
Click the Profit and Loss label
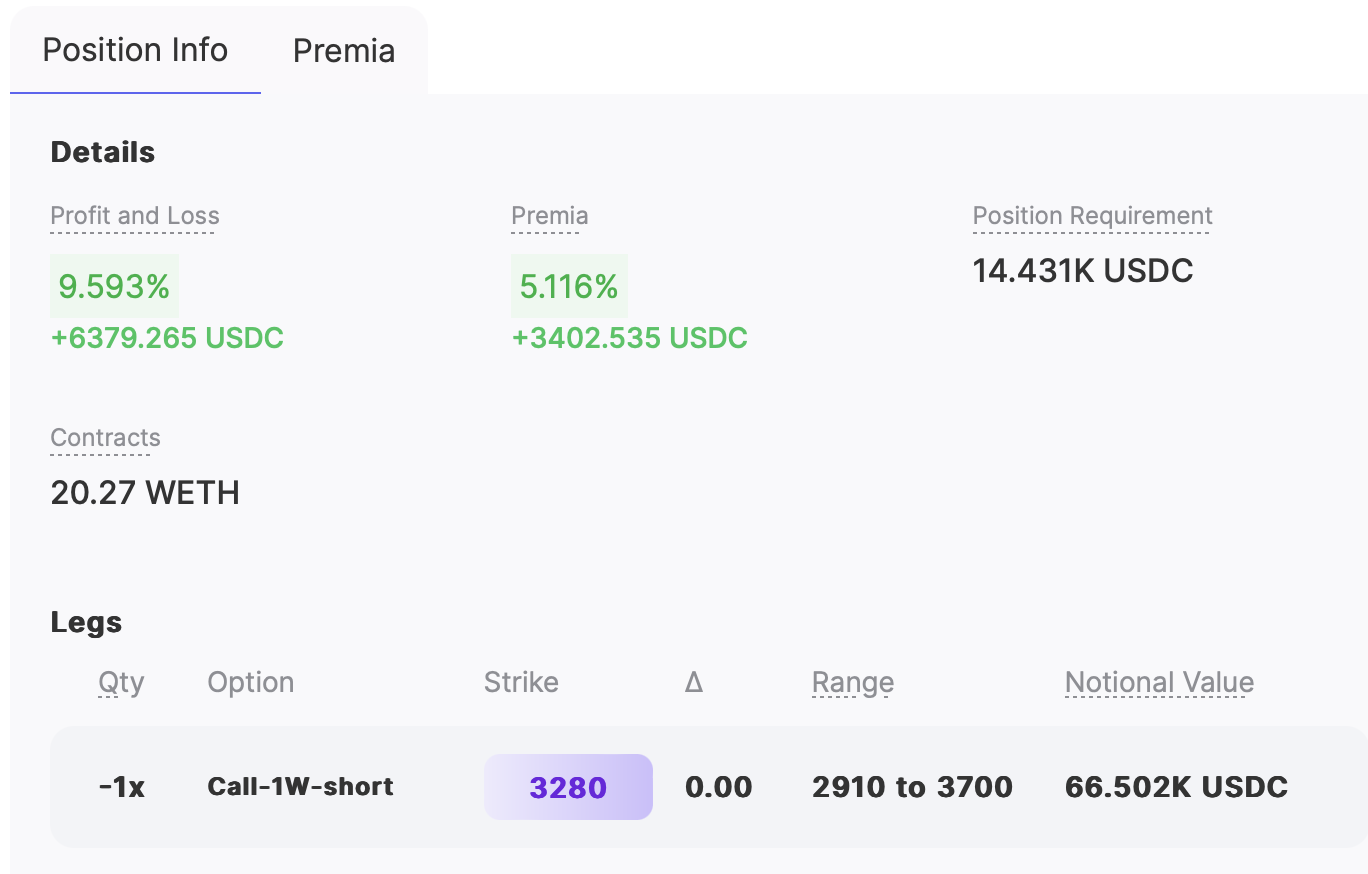point(135,216)
